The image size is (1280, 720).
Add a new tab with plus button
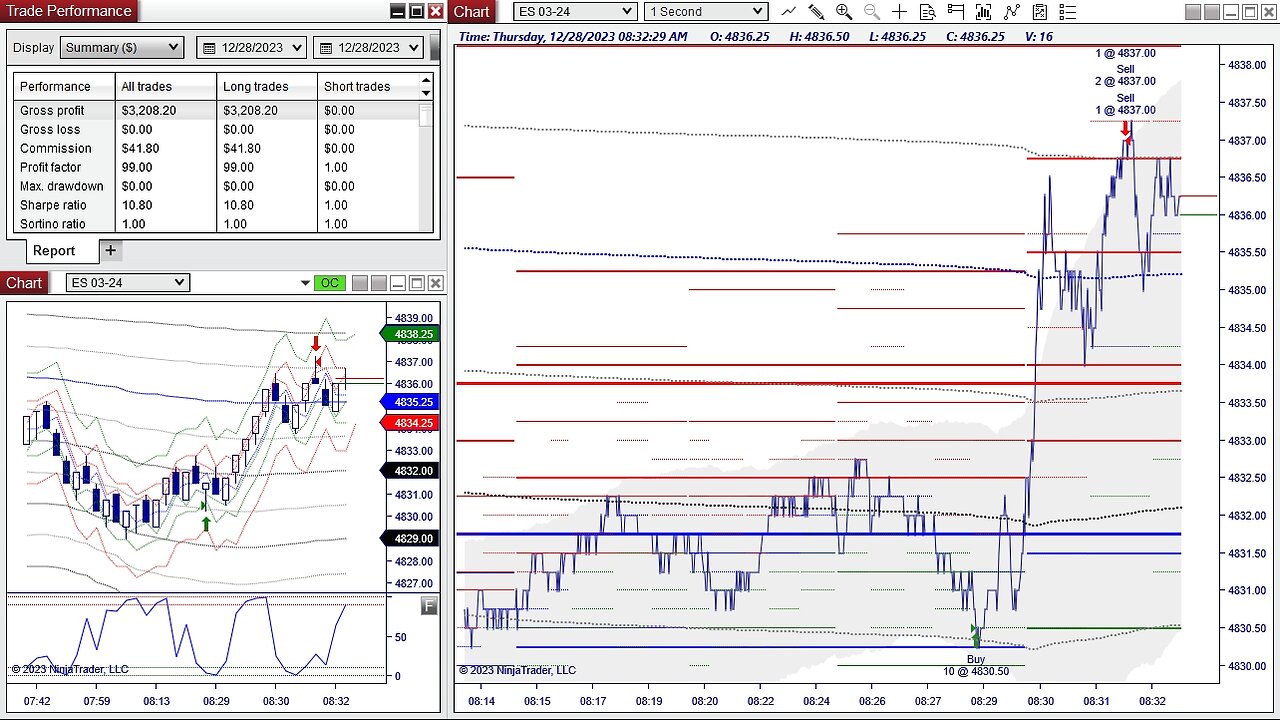tap(110, 251)
